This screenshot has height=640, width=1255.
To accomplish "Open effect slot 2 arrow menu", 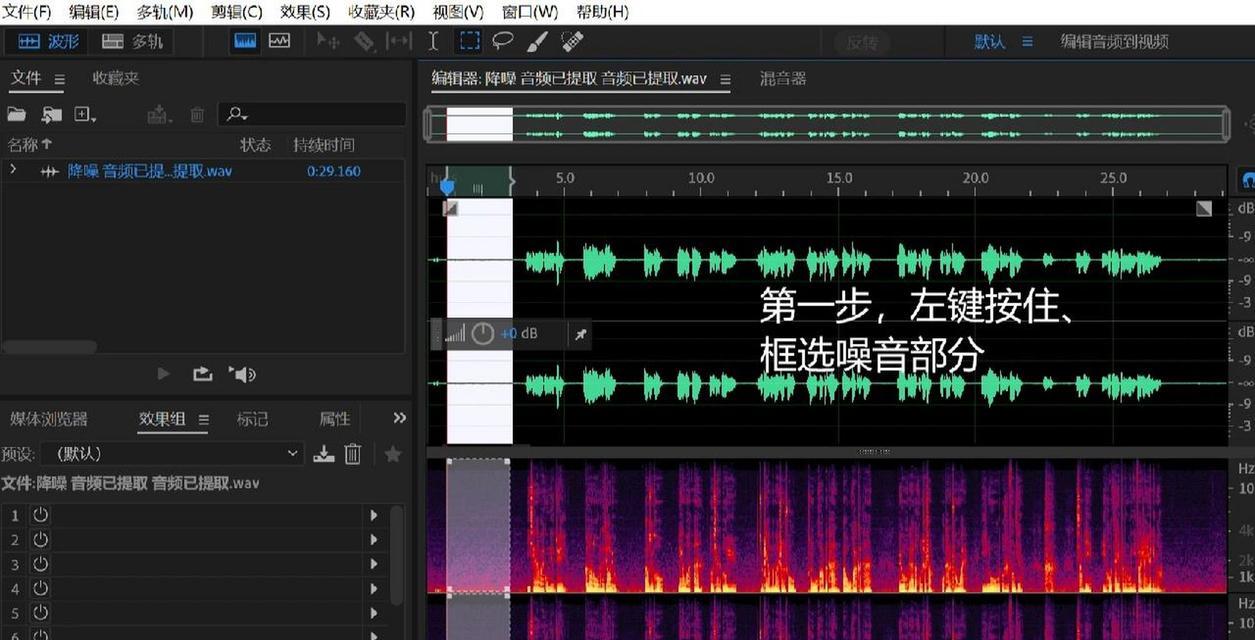I will point(374,540).
